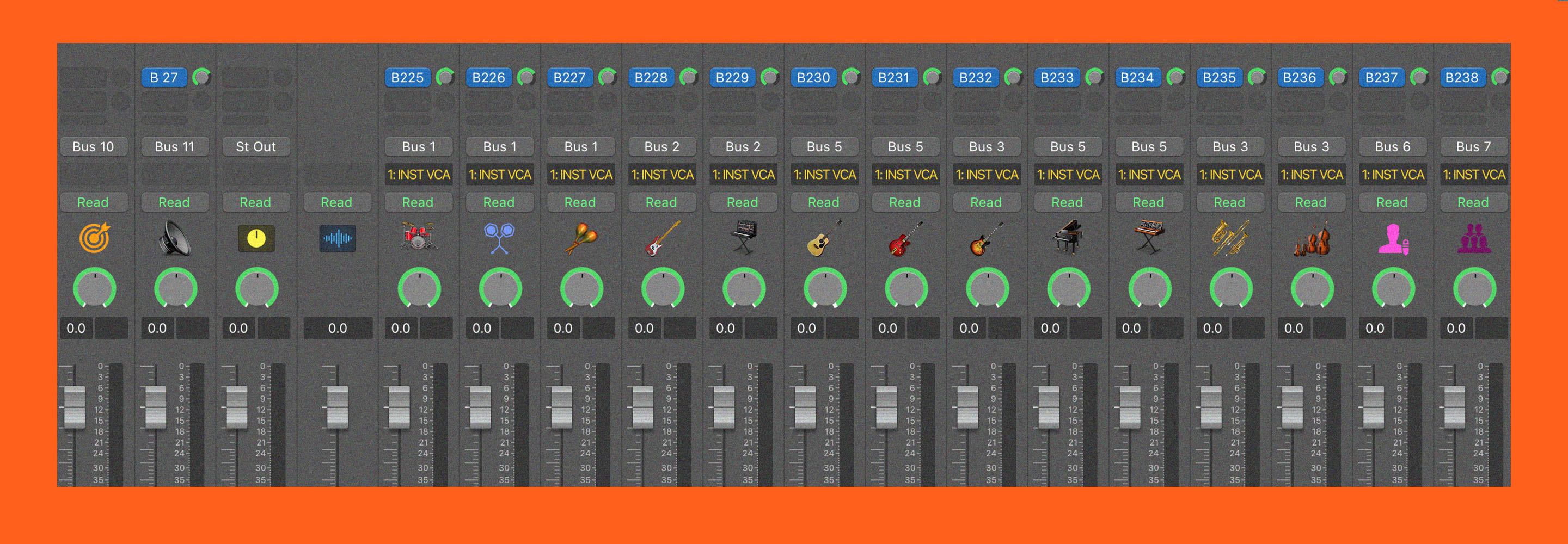The height and width of the screenshot is (544, 1568).
Task: Open the 1: INST VCA group slot on B238 strip
Action: pyautogui.click(x=1474, y=175)
